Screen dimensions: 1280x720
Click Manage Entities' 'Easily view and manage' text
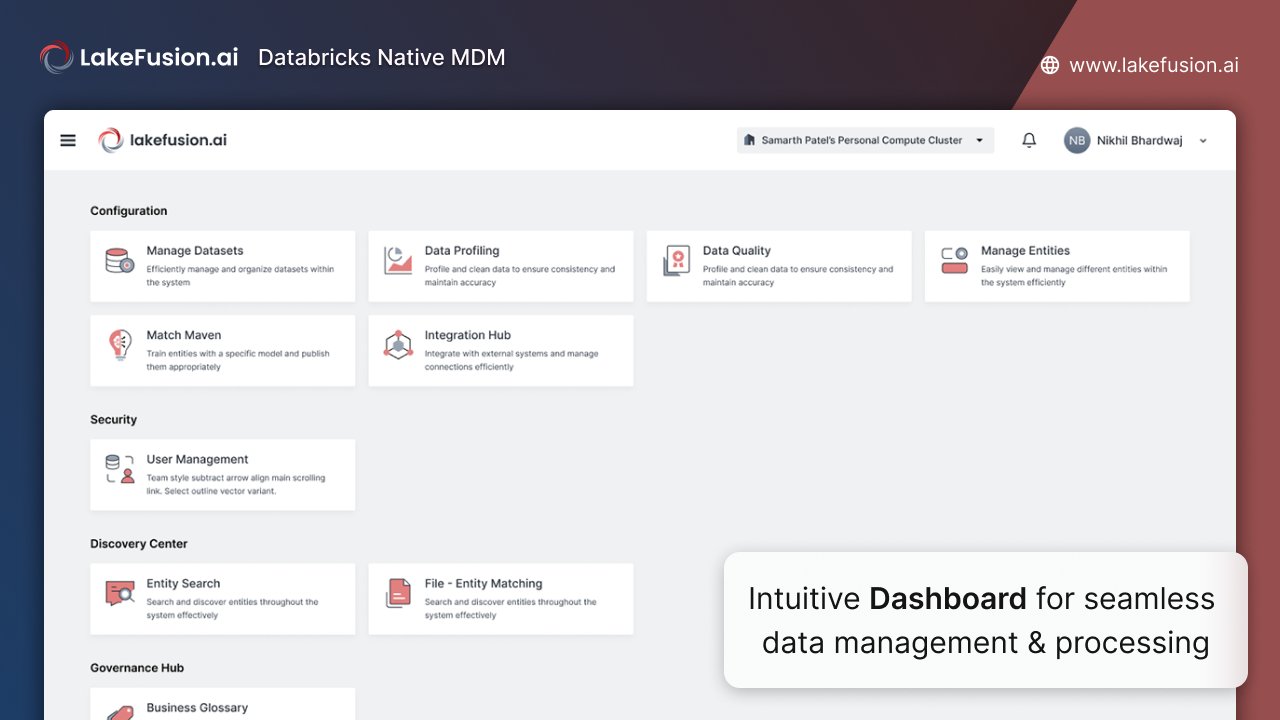coord(1074,276)
